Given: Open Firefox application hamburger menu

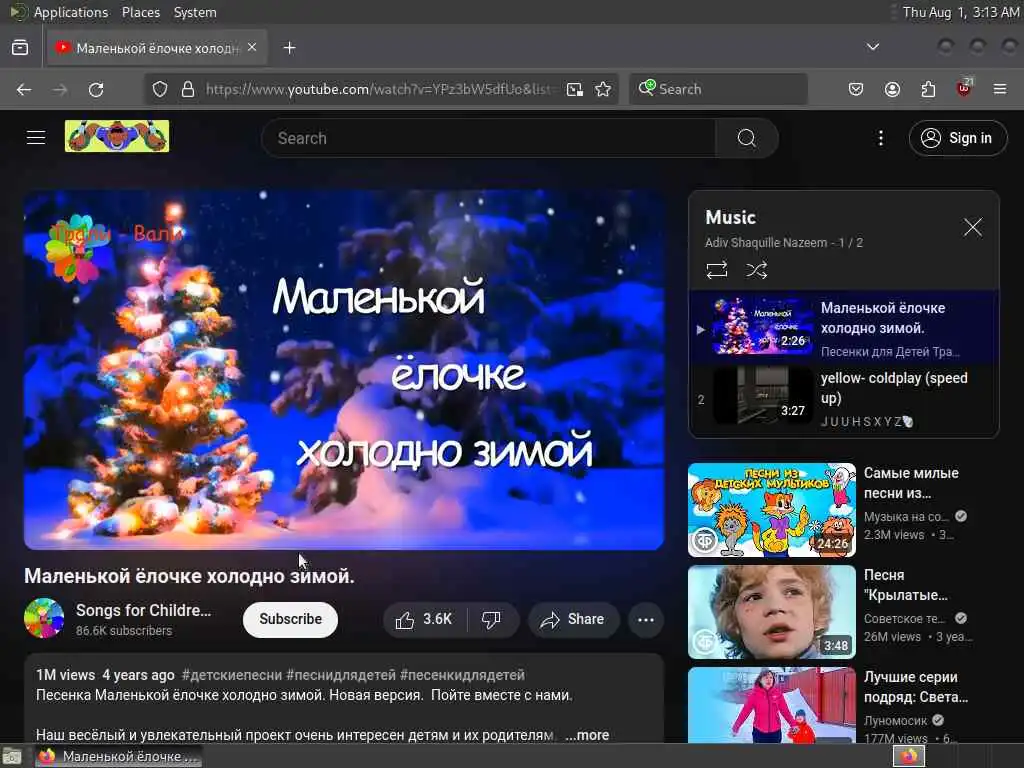Looking at the screenshot, I should 1000,89.
